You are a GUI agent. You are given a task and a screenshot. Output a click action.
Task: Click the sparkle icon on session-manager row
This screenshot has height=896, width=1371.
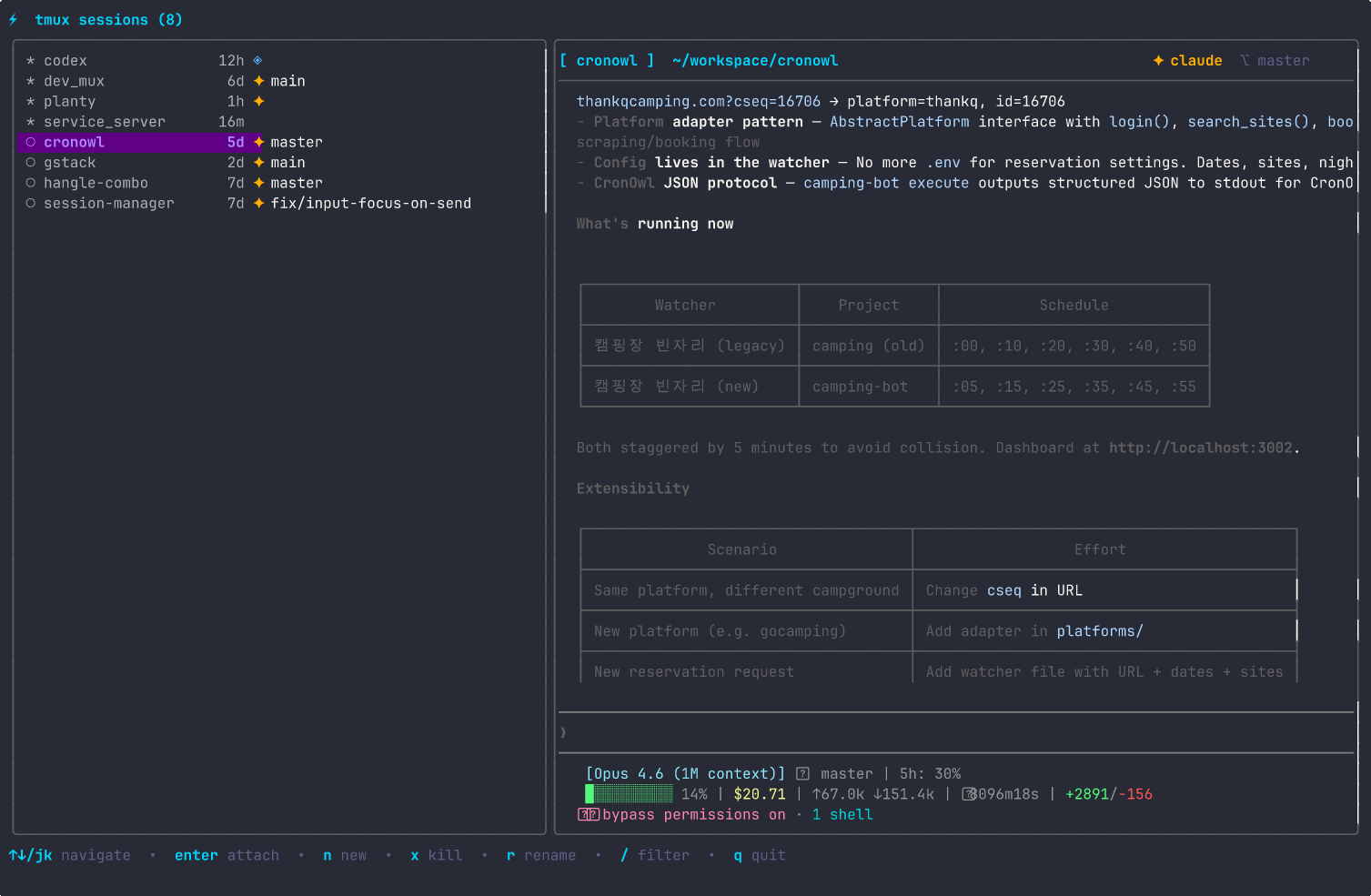click(258, 204)
